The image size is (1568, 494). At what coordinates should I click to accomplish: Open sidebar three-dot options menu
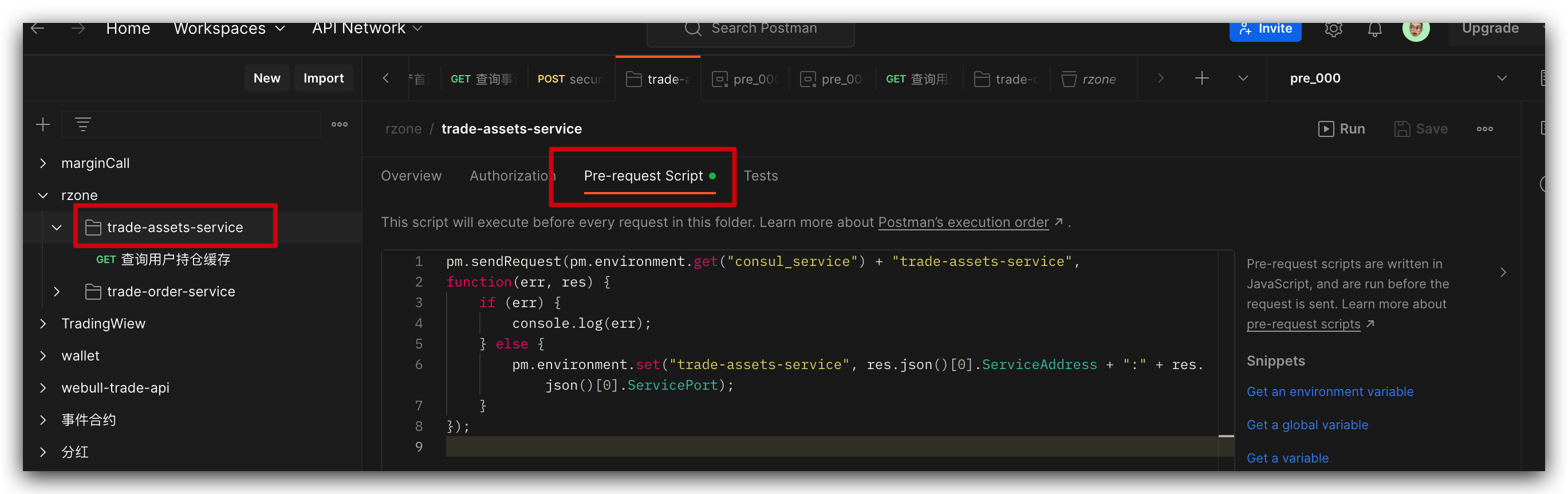click(x=339, y=125)
